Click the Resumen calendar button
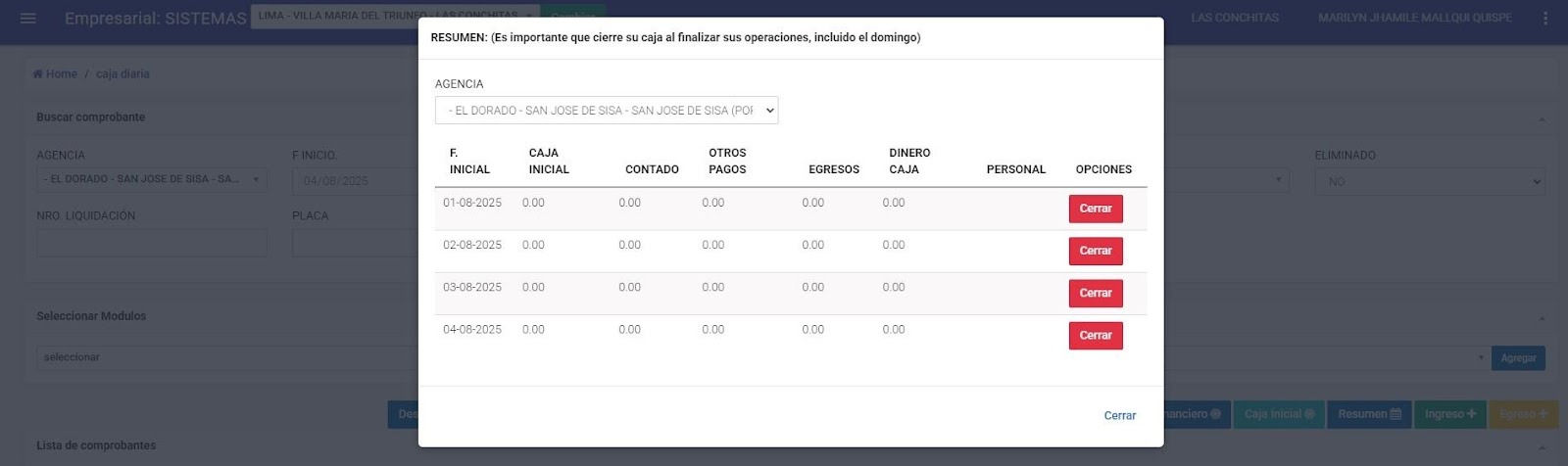Screen dimensions: 1568x466 pos(1369,414)
